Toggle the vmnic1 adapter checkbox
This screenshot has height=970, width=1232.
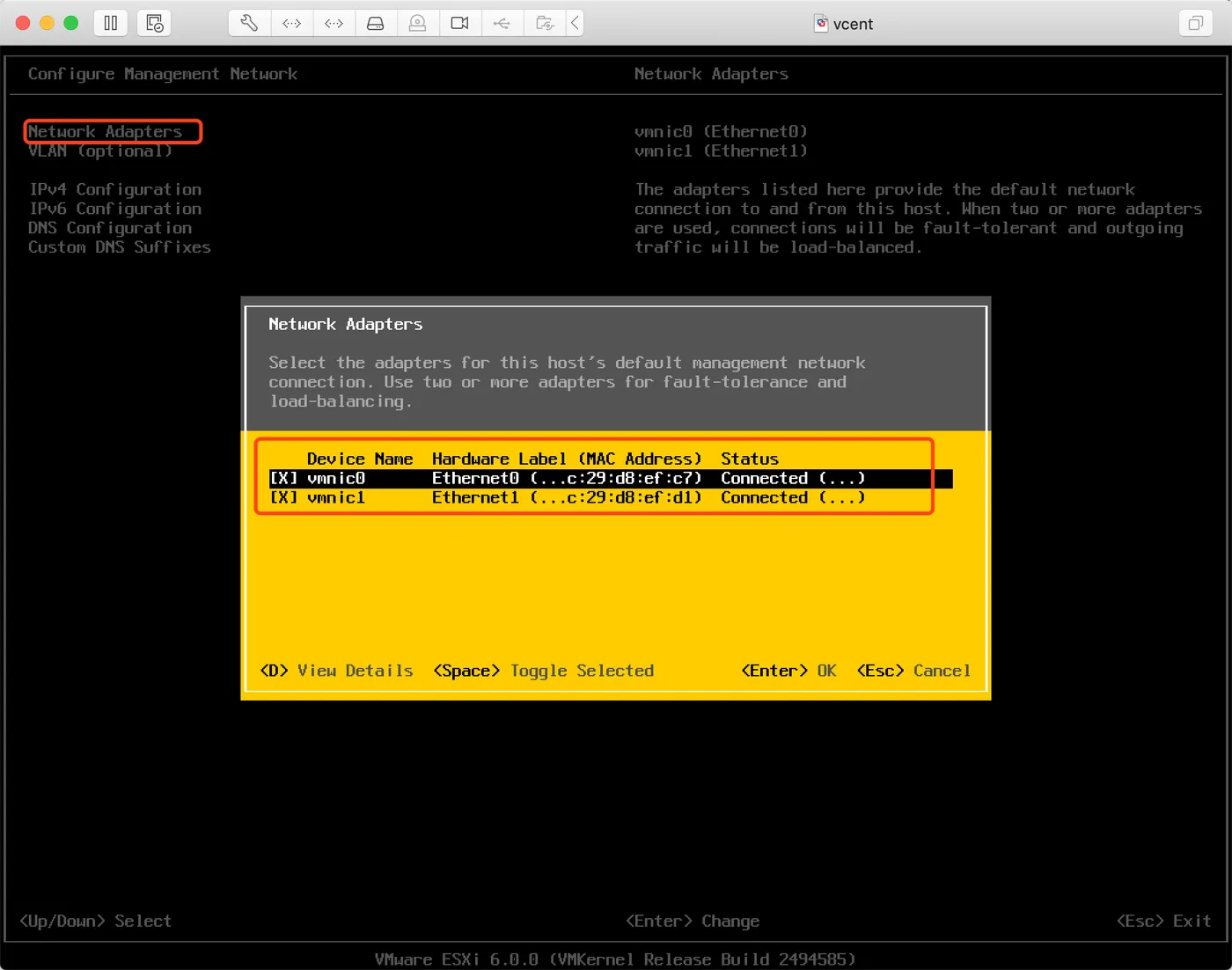[x=283, y=497]
